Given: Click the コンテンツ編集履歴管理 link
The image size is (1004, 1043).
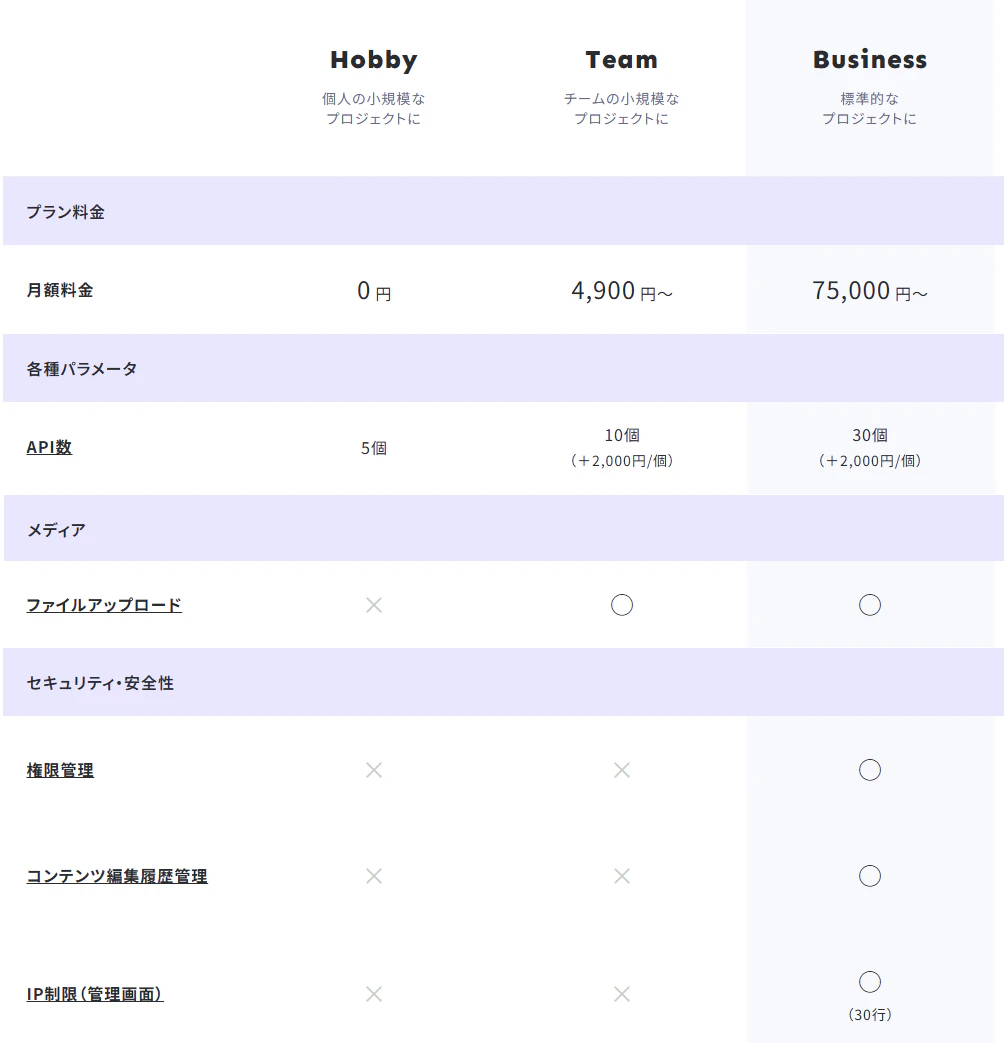Looking at the screenshot, I should pos(117,877).
